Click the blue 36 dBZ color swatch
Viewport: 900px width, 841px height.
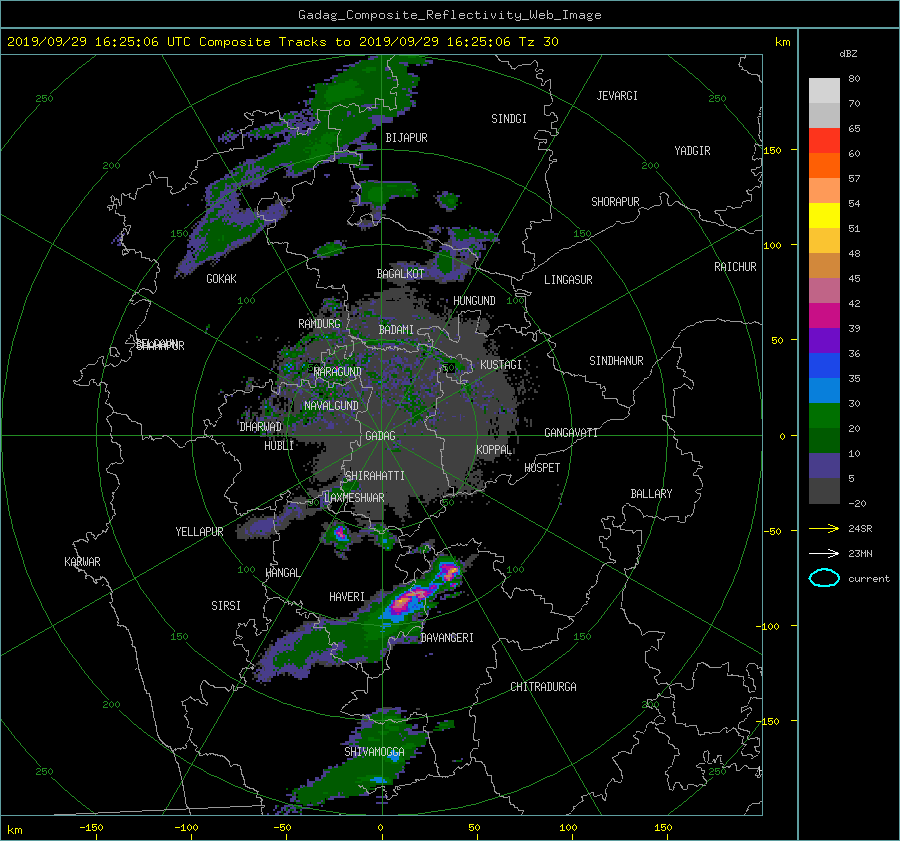coord(824,365)
